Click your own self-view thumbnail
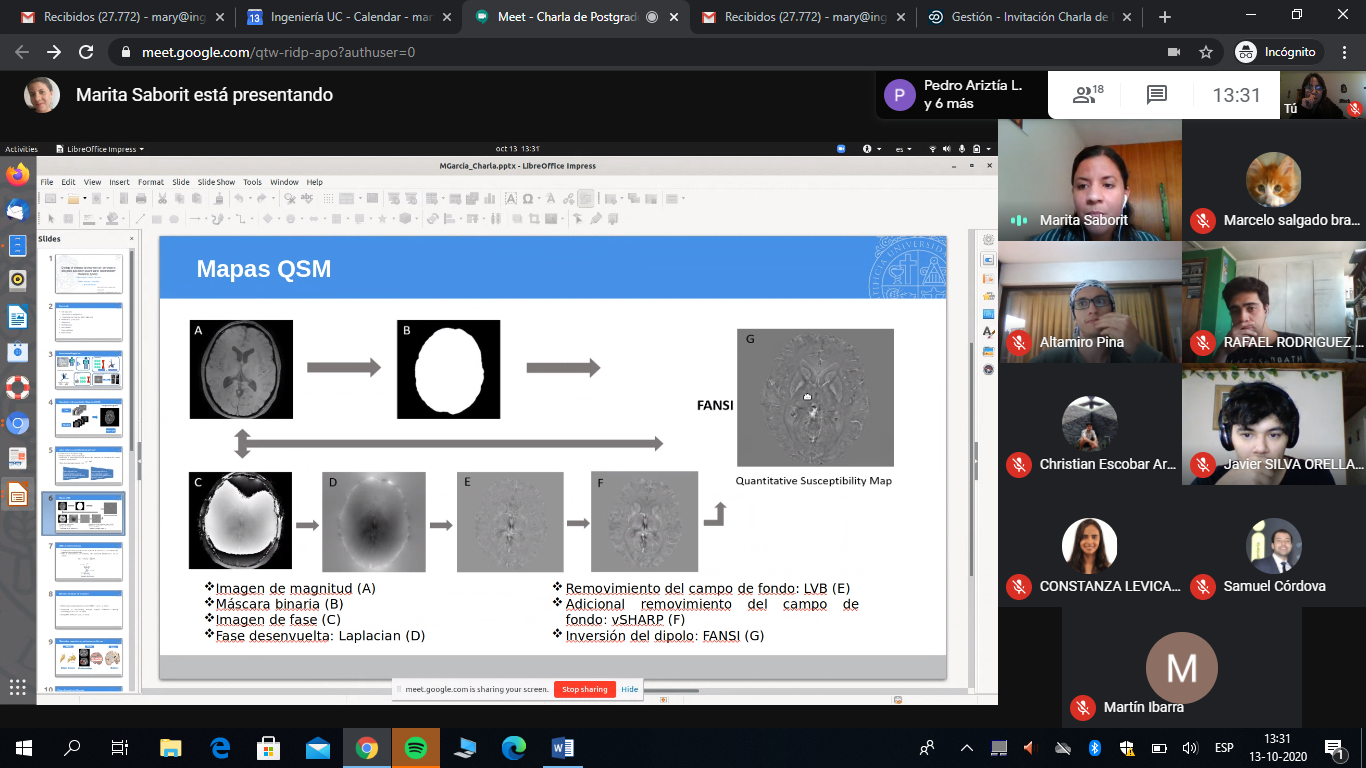 click(1325, 95)
